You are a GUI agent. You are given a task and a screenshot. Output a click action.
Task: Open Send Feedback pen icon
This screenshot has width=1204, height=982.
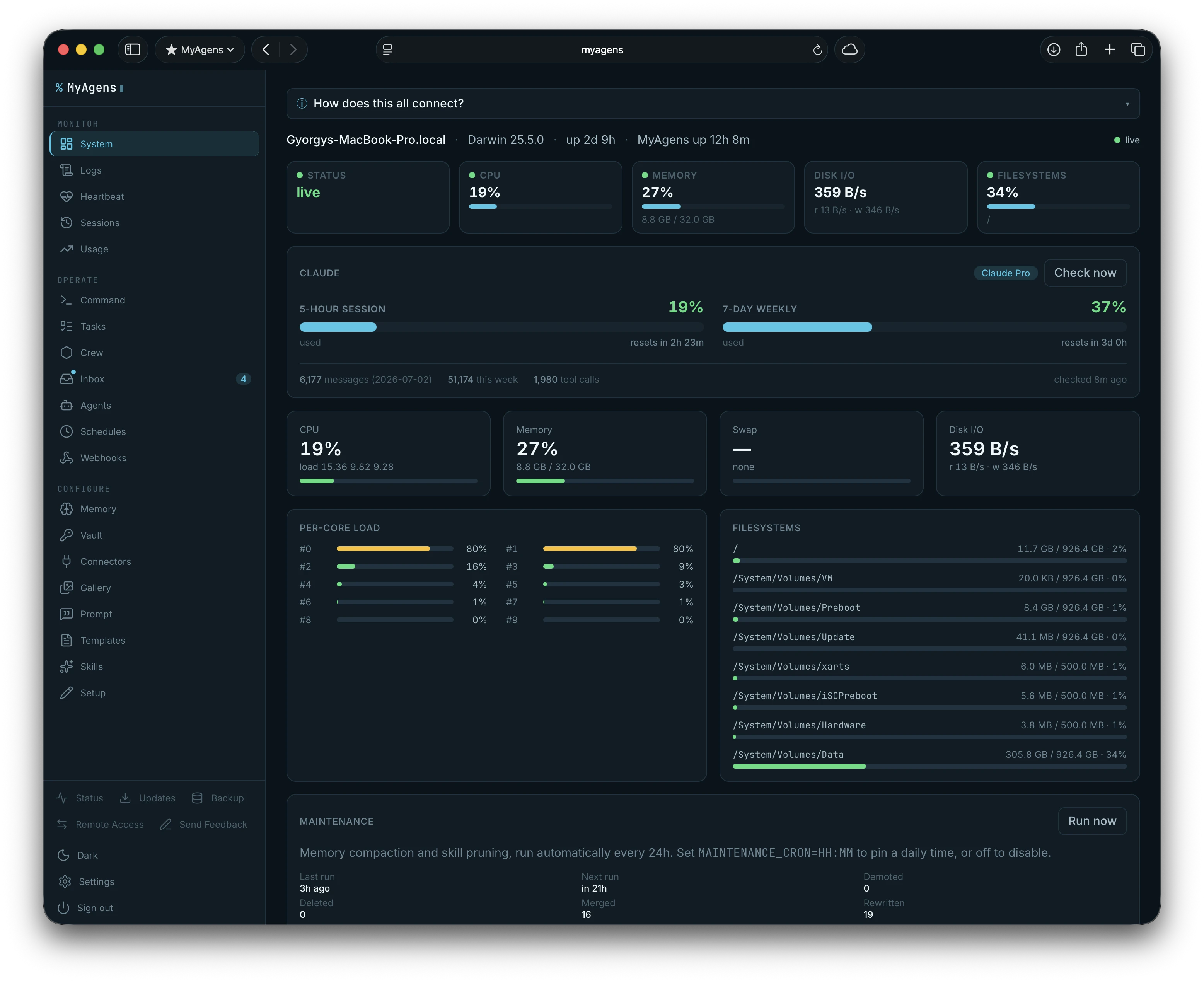(165, 824)
